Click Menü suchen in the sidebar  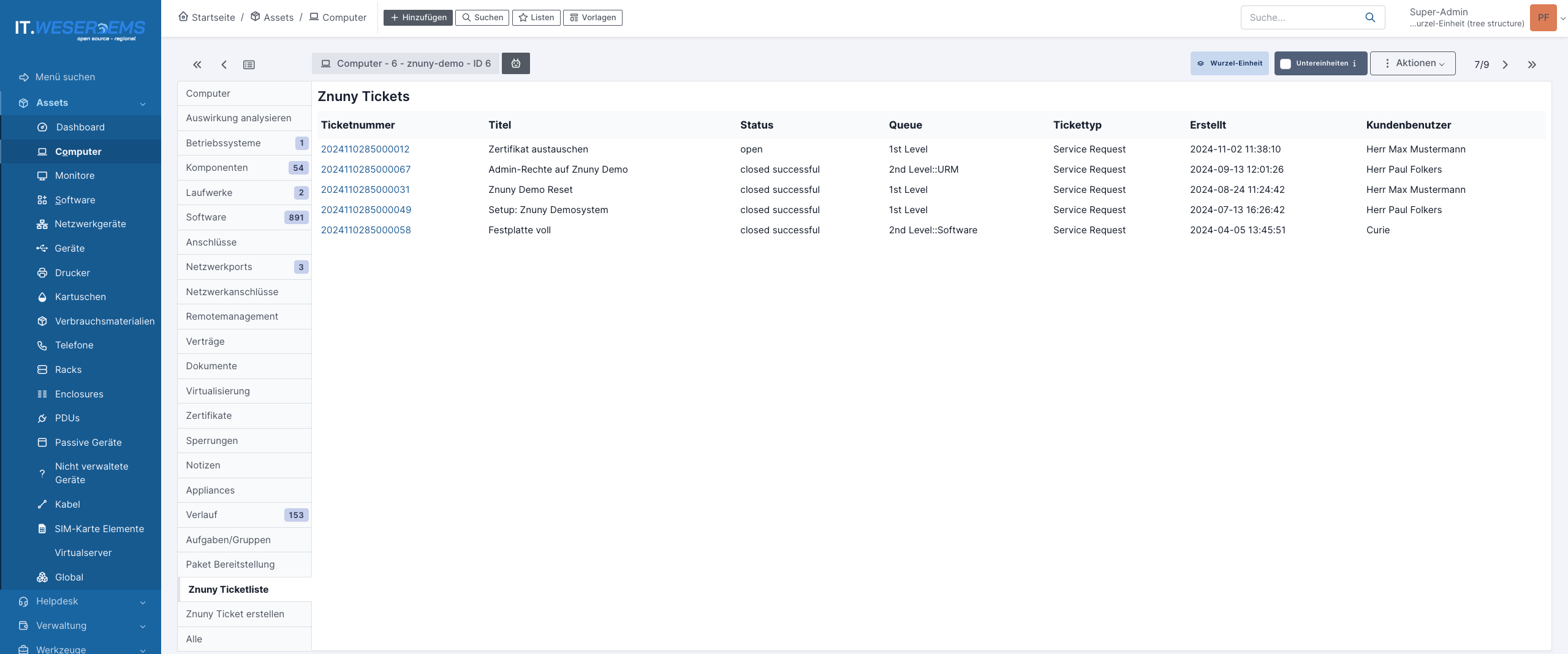66,77
